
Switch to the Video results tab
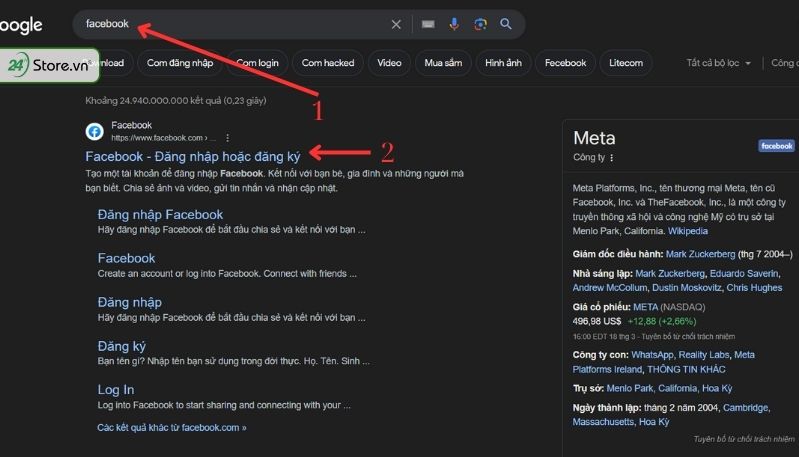[x=389, y=63]
